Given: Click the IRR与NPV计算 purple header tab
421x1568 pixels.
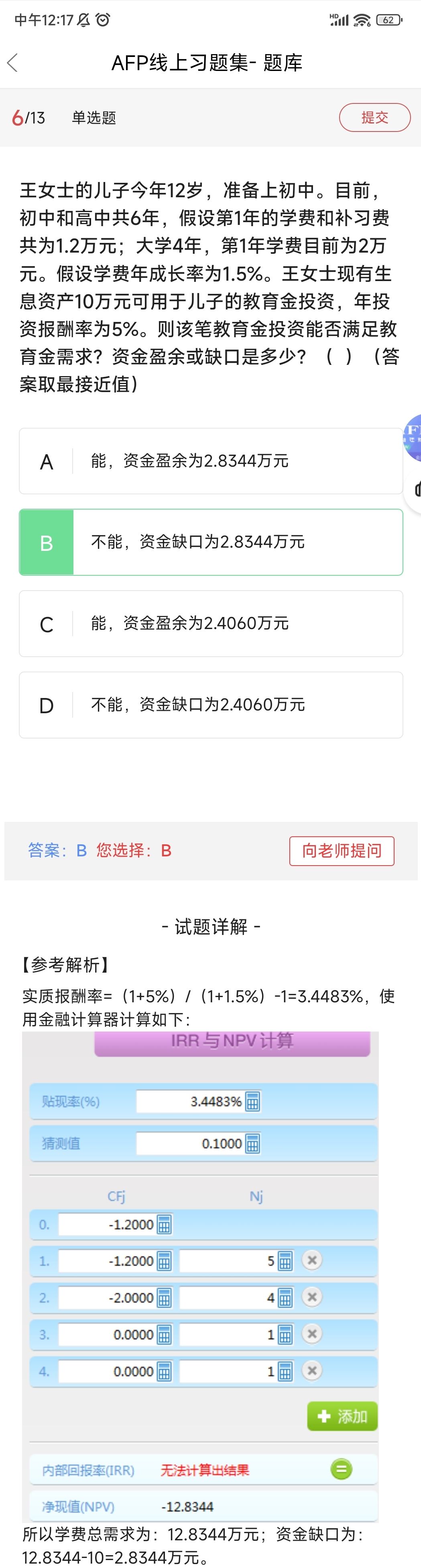Looking at the screenshot, I should click(x=232, y=1042).
